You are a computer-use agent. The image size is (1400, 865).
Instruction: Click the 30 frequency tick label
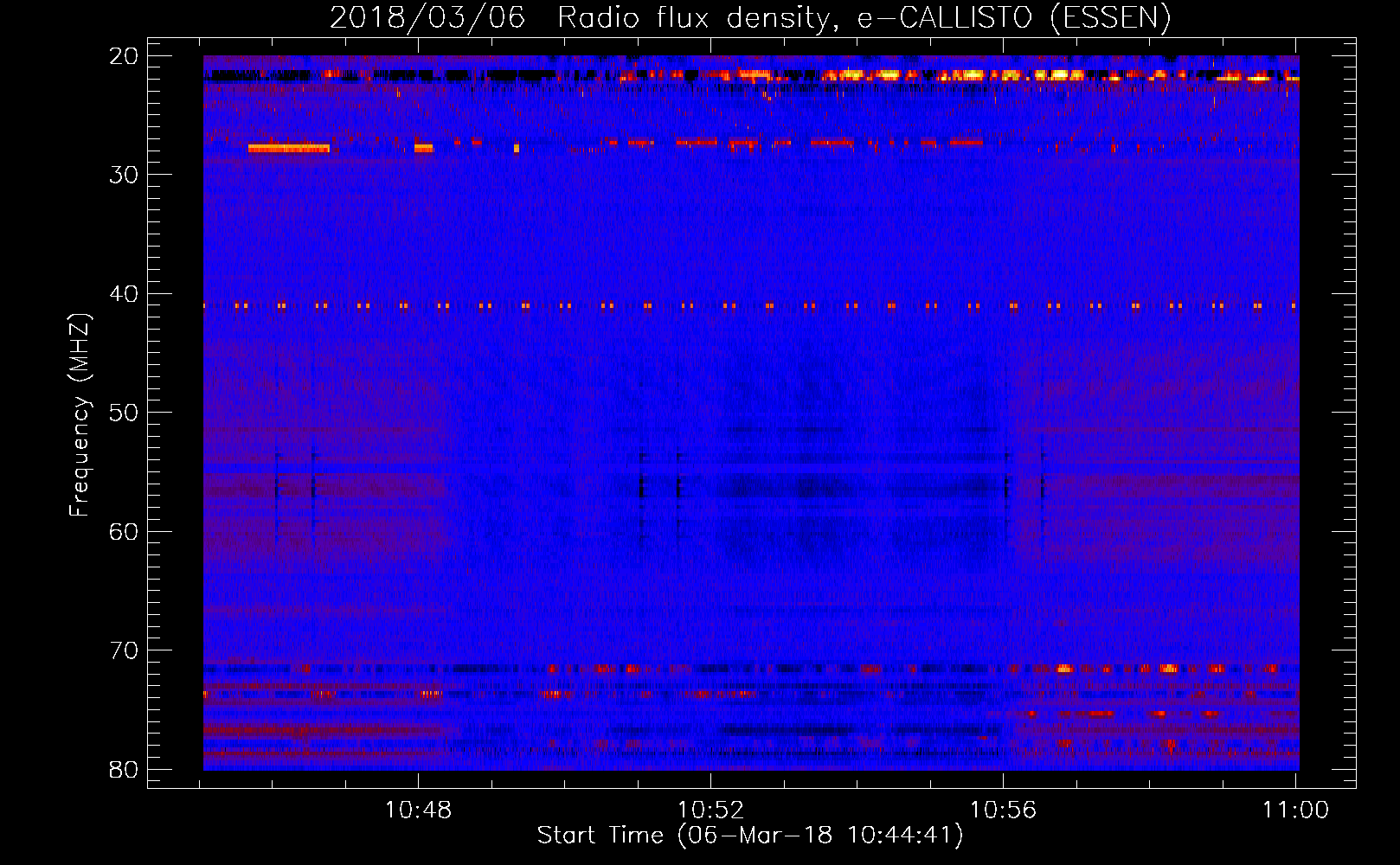(125, 175)
